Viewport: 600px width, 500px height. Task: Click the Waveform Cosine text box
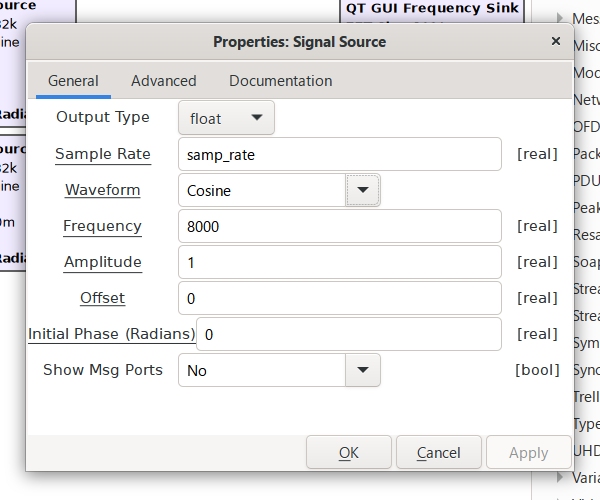click(262, 190)
